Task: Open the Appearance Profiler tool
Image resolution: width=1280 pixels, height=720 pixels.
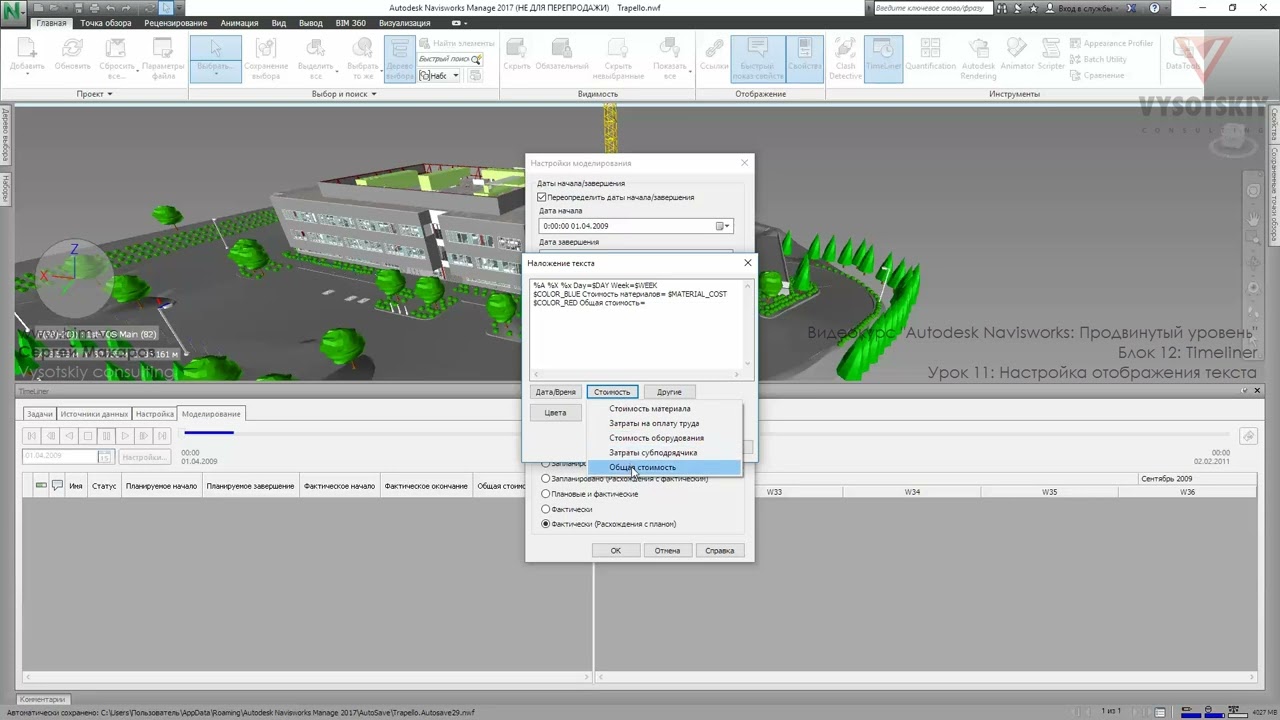Action: tap(1111, 44)
